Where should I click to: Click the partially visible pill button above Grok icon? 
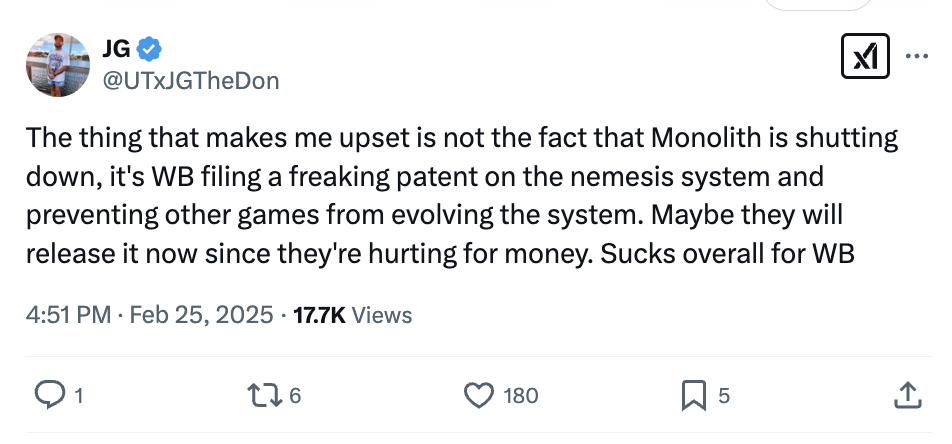point(816,4)
